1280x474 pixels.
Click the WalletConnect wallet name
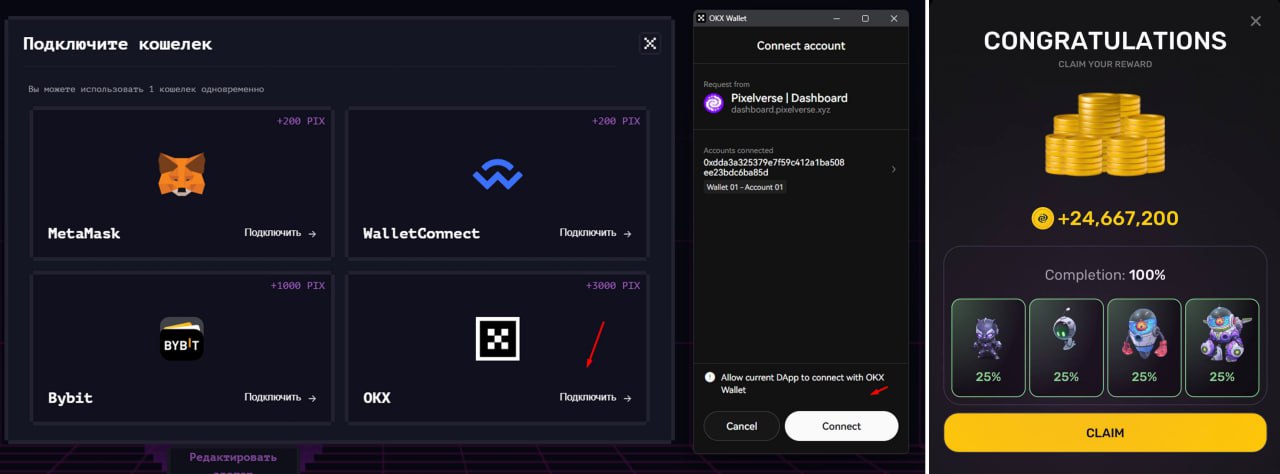click(x=421, y=233)
